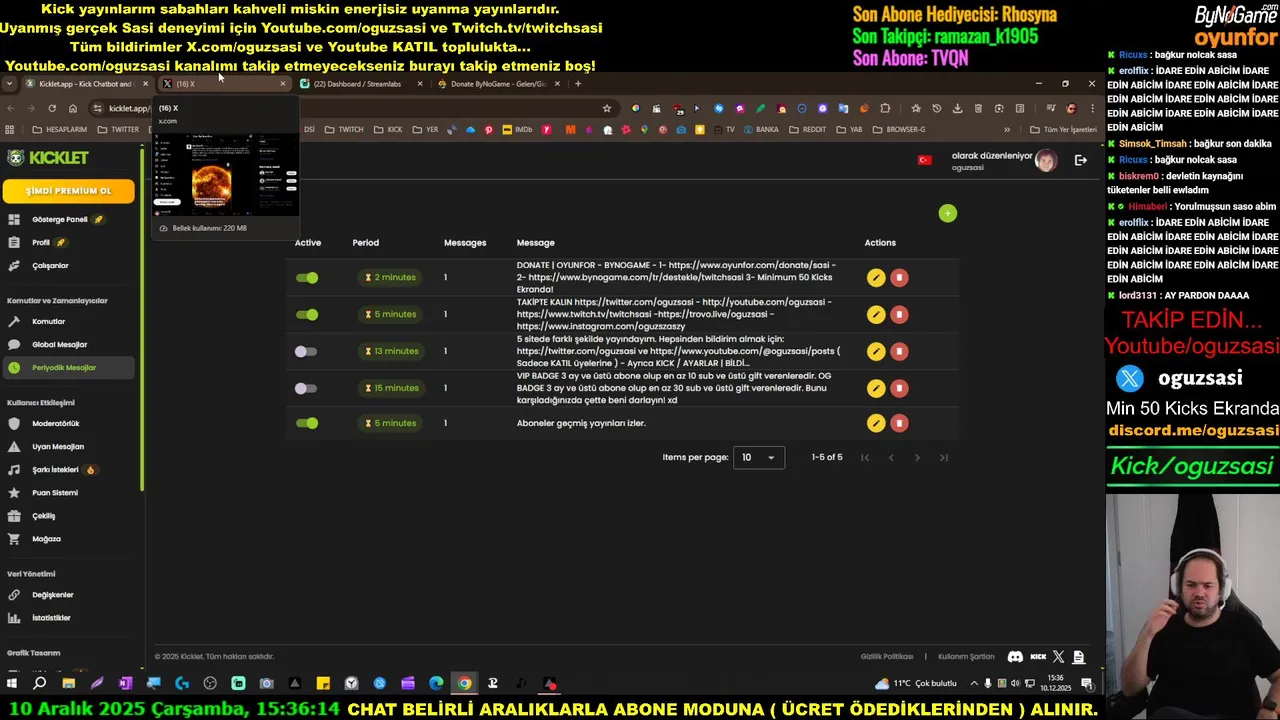Delete the 13 minutes message row

tap(899, 351)
